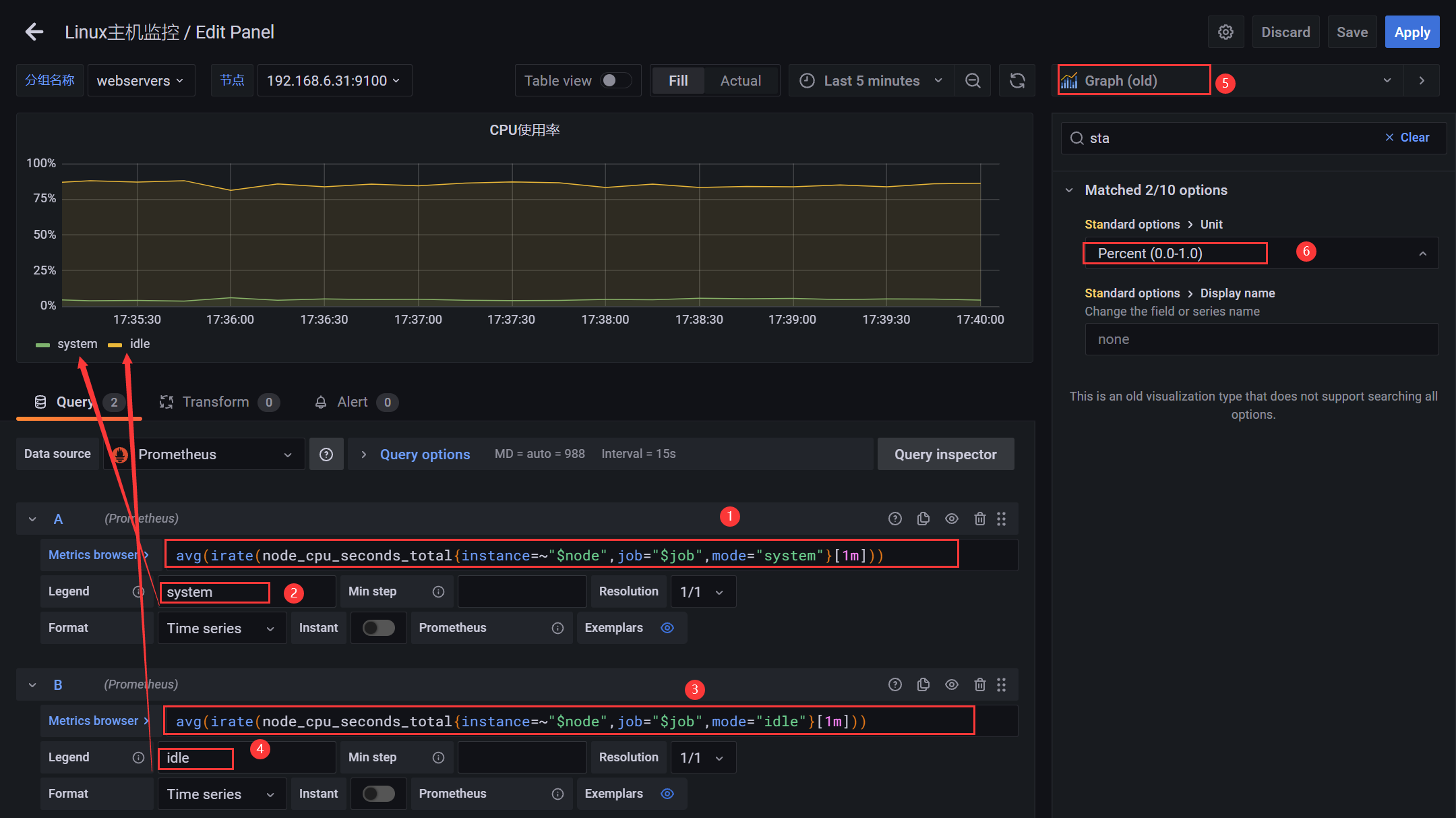
Task: Click system legend color swatch
Action: click(42, 345)
